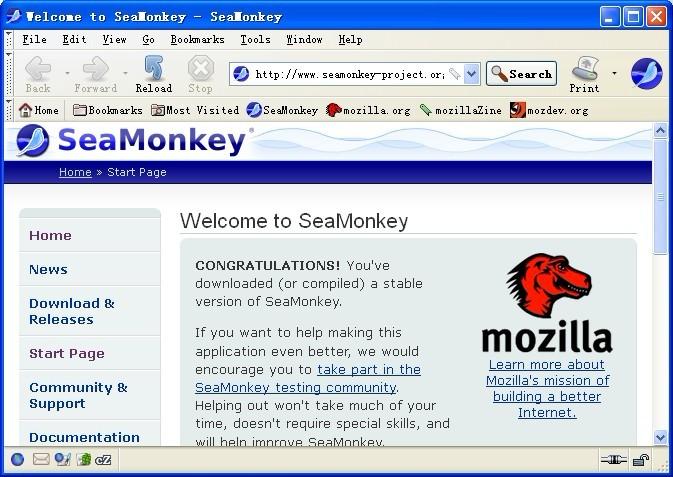Click the CONGRATULATIONS! bold text
The width and height of the screenshot is (673, 477).
pyautogui.click(x=268, y=265)
